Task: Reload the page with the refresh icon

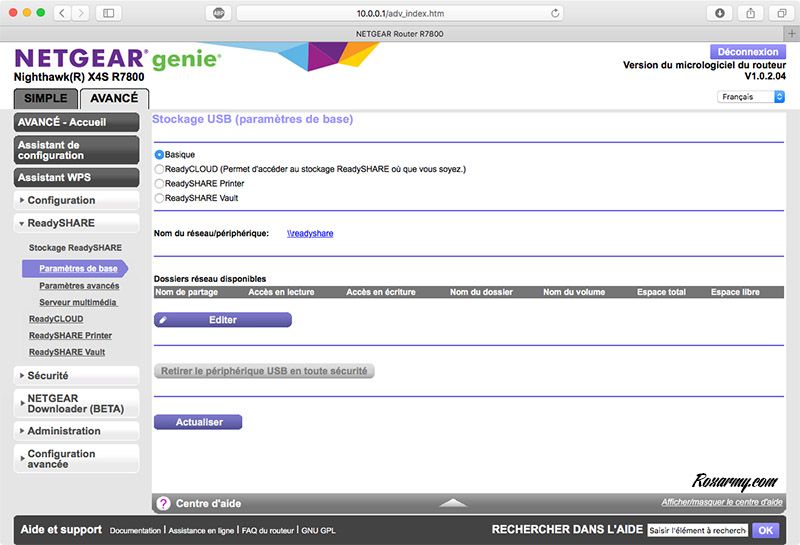Action: pos(556,13)
